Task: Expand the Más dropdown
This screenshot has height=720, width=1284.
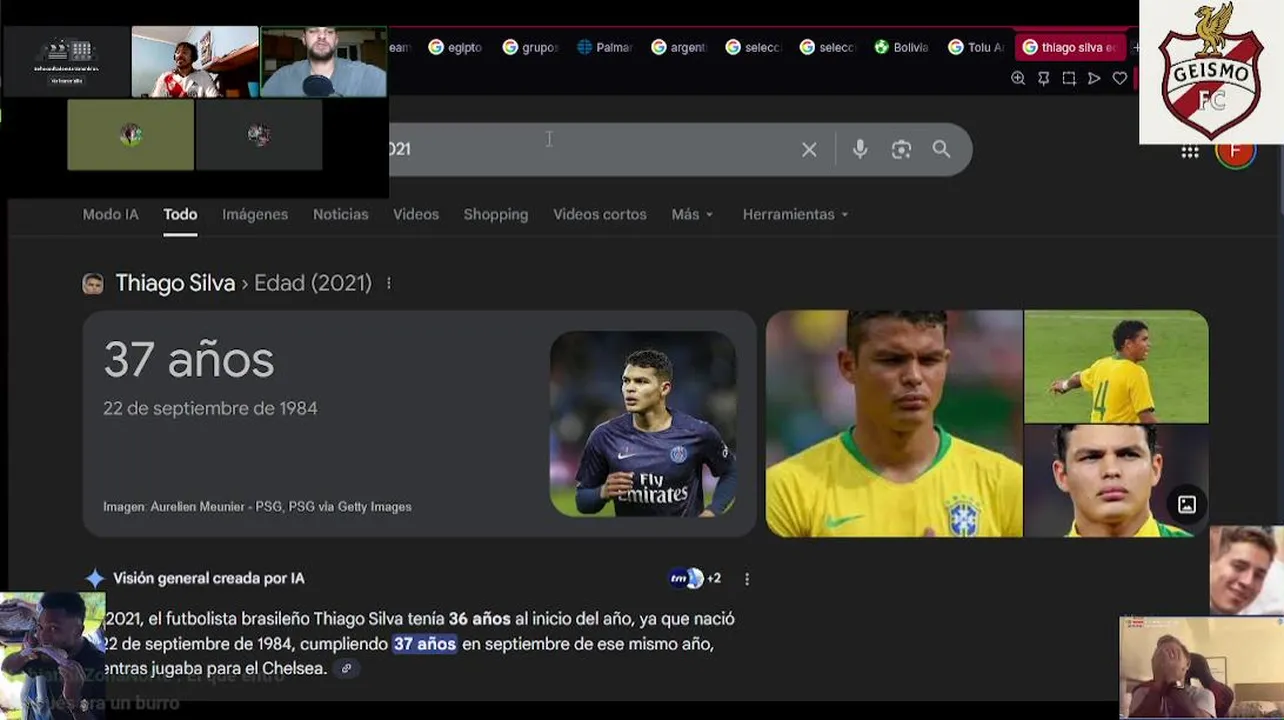Action: (692, 214)
